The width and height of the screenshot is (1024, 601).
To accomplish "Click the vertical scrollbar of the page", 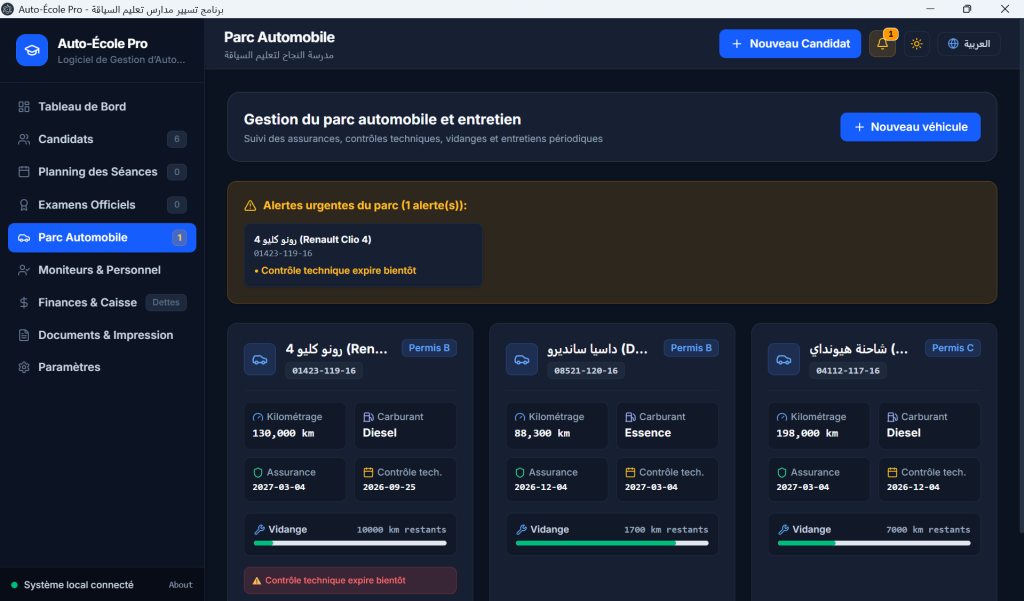I will [1021, 274].
